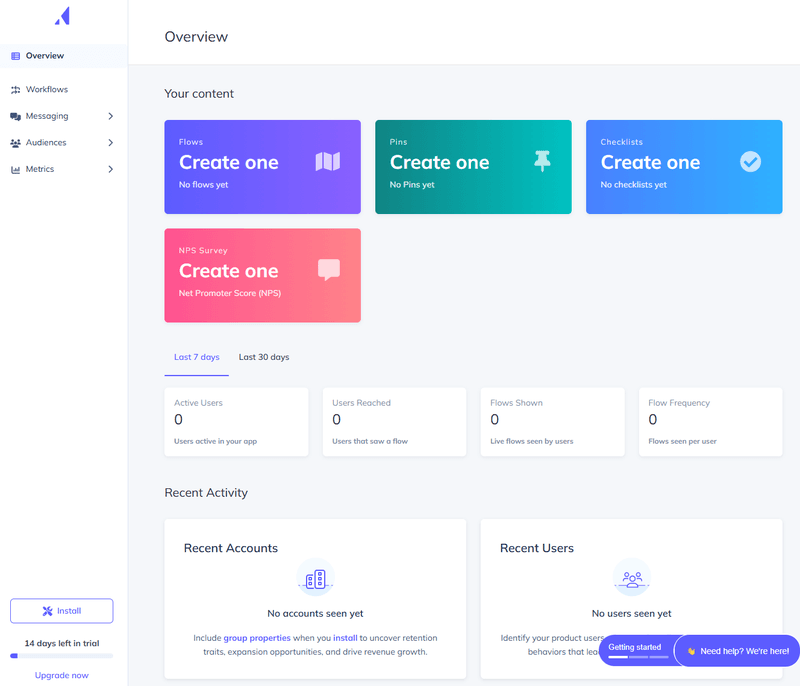This screenshot has width=800, height=686.
Task: Switch to the Last 30 days tab
Action: click(x=264, y=357)
